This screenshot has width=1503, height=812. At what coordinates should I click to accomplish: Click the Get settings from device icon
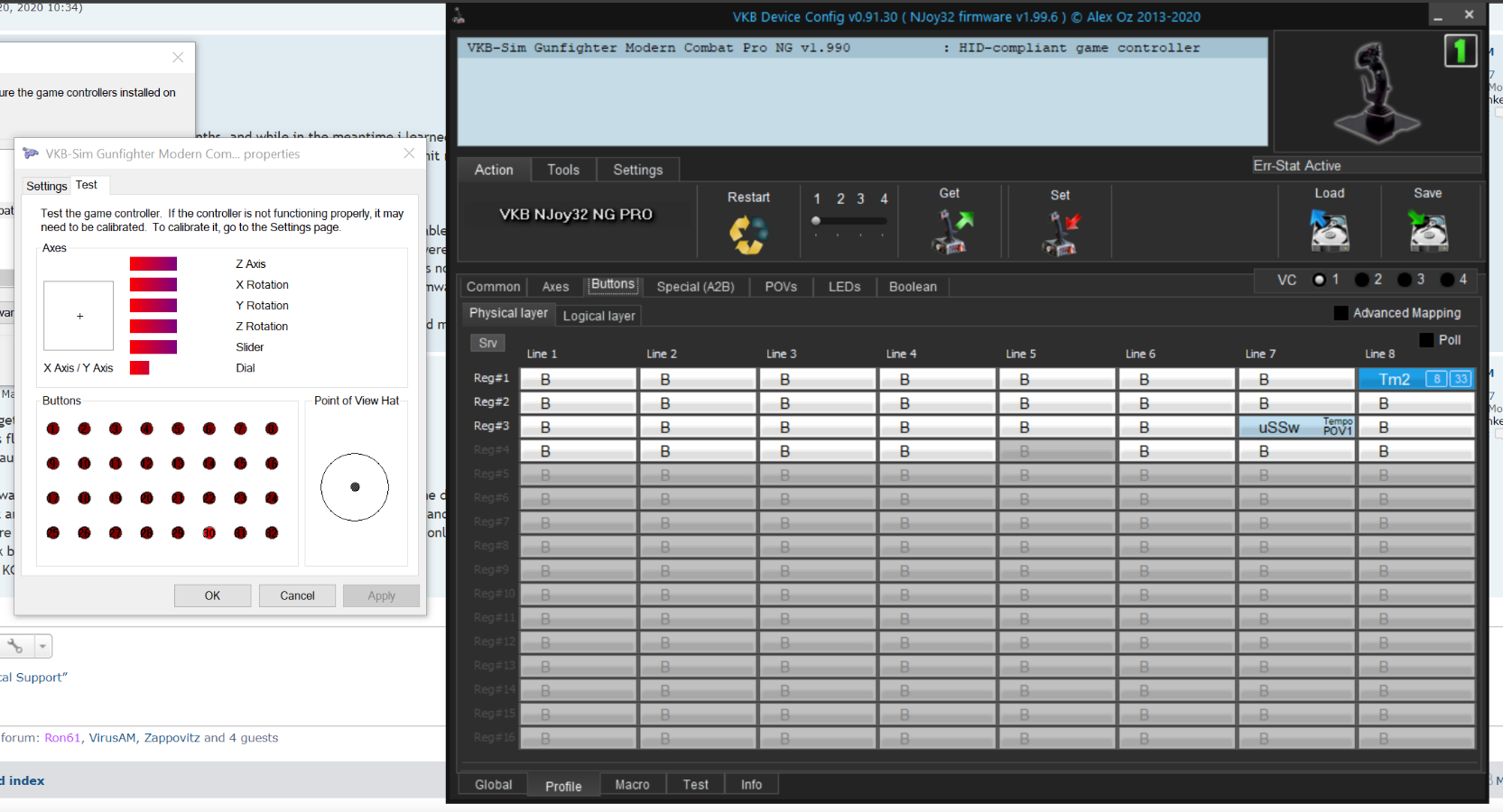coord(951,232)
